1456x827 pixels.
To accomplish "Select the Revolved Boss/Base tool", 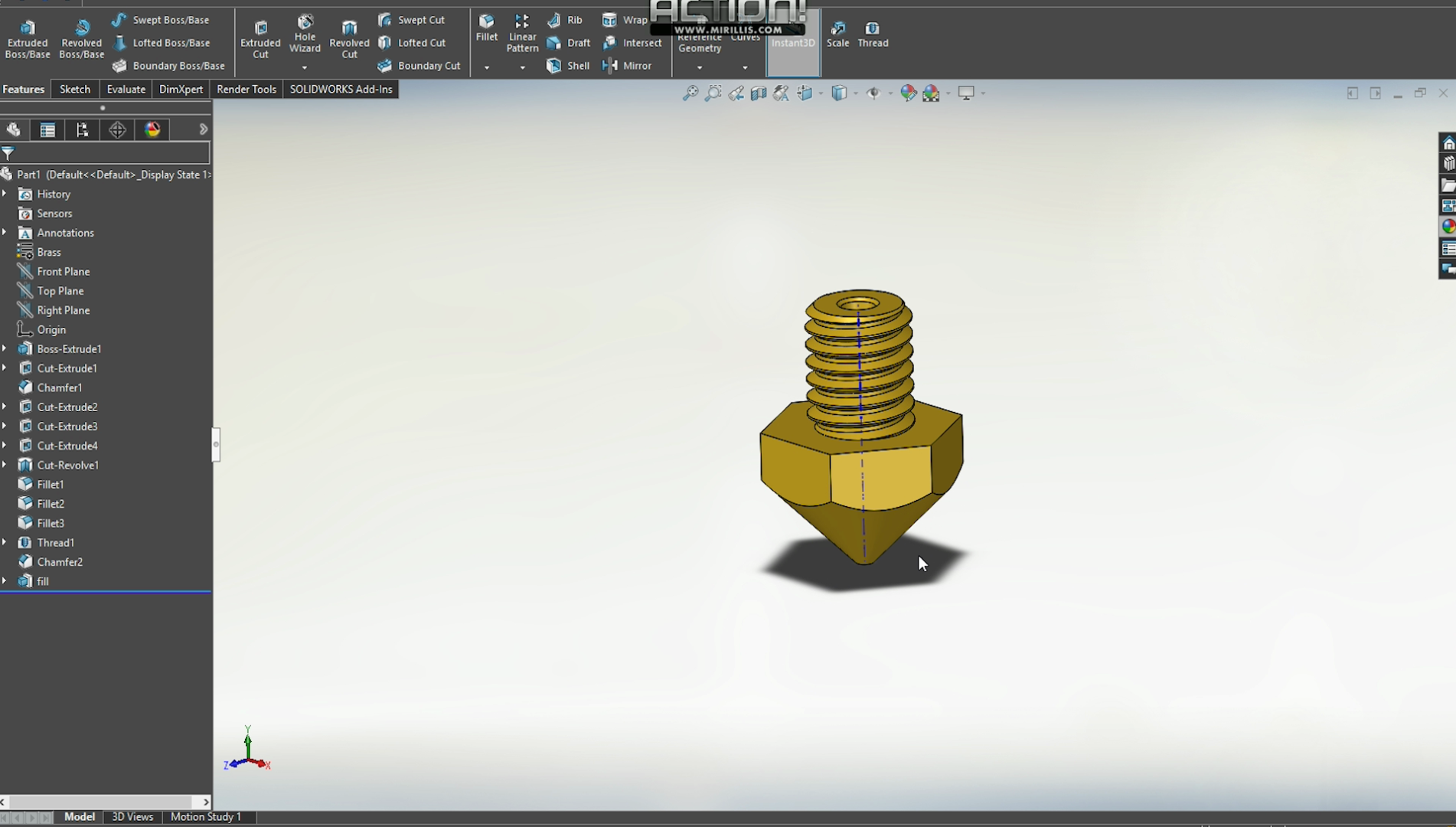I will [x=81, y=40].
